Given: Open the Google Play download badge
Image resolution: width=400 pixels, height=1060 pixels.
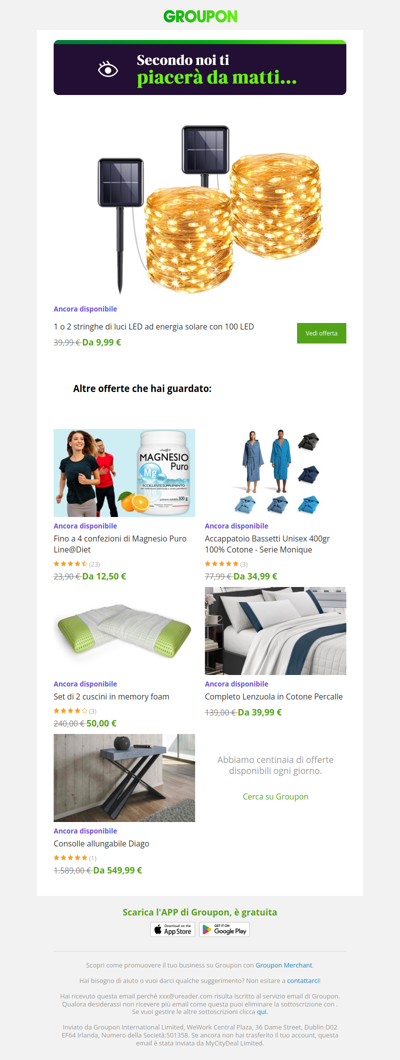Looking at the screenshot, I should pyautogui.click(x=224, y=930).
